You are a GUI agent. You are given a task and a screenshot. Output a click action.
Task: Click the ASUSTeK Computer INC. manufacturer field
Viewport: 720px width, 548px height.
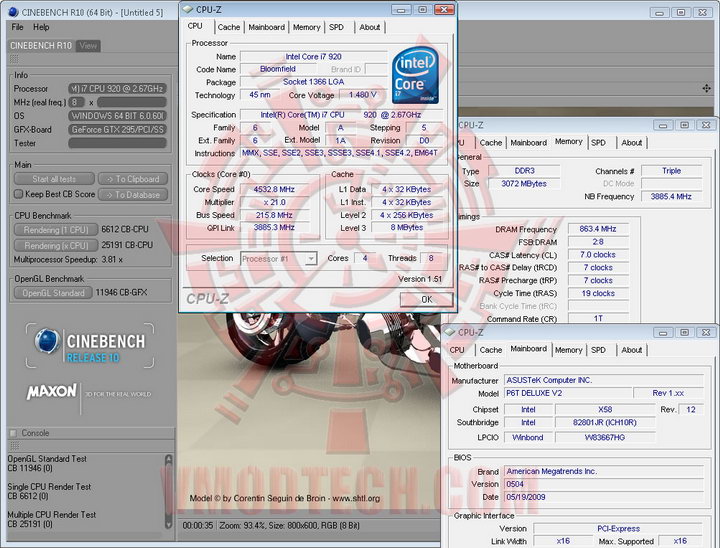[604, 380]
